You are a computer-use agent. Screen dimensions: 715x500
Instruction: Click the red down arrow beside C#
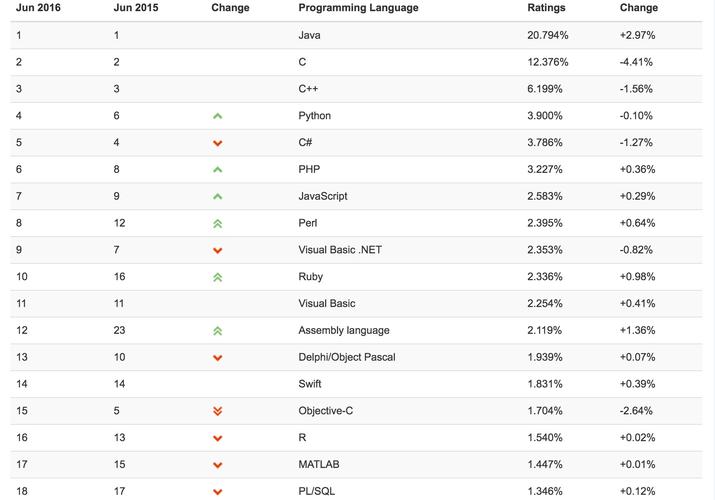click(218, 143)
